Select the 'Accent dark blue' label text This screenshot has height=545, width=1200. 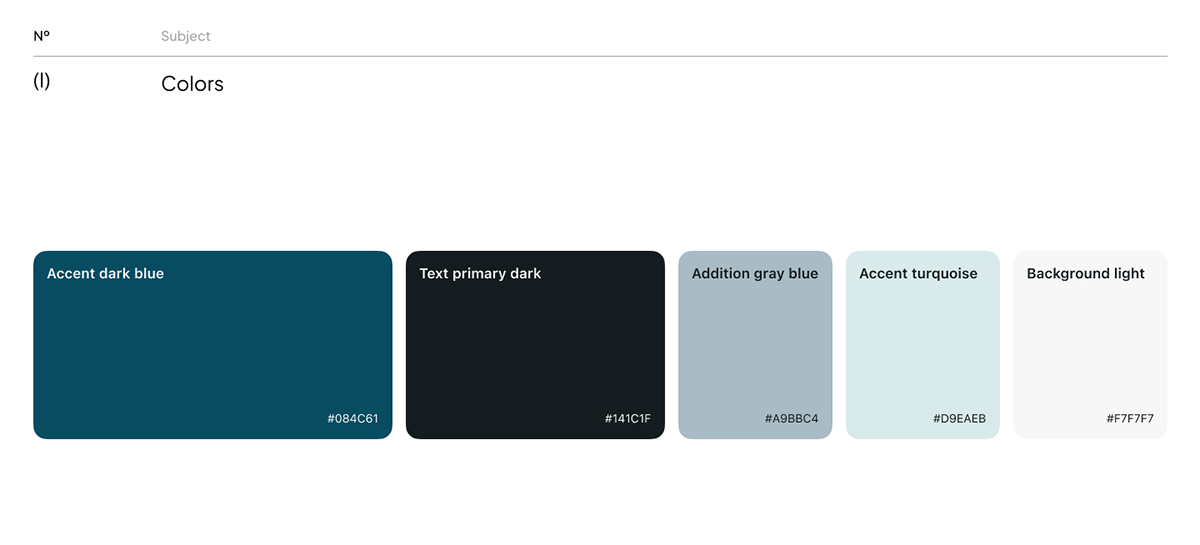105,274
